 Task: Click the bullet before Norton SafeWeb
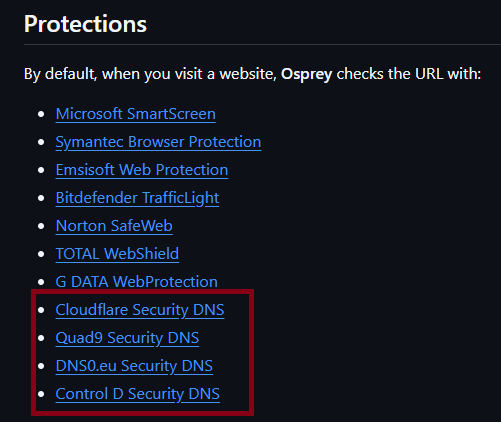tap(41, 226)
